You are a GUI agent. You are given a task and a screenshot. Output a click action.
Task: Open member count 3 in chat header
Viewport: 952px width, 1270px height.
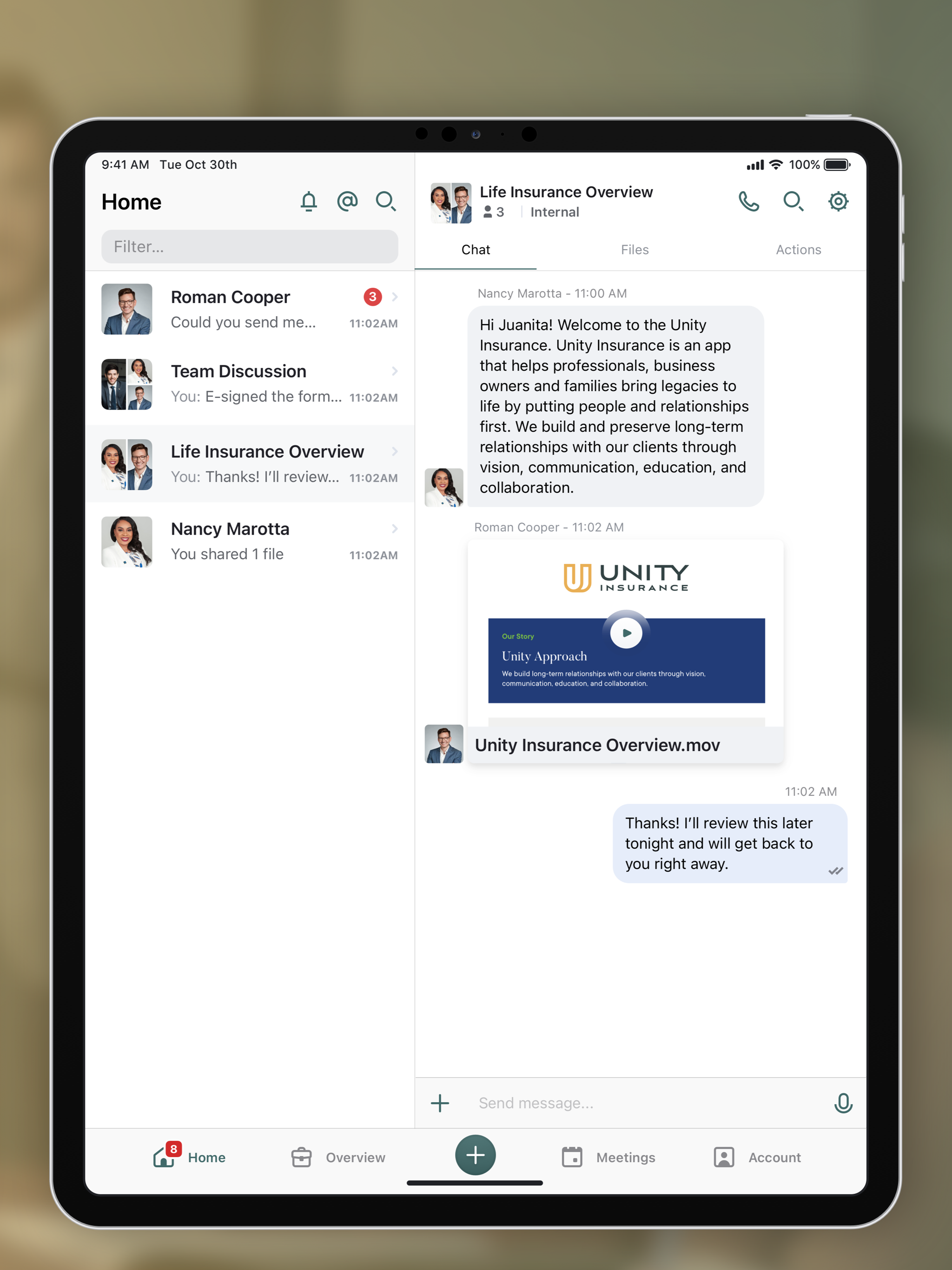click(x=494, y=212)
